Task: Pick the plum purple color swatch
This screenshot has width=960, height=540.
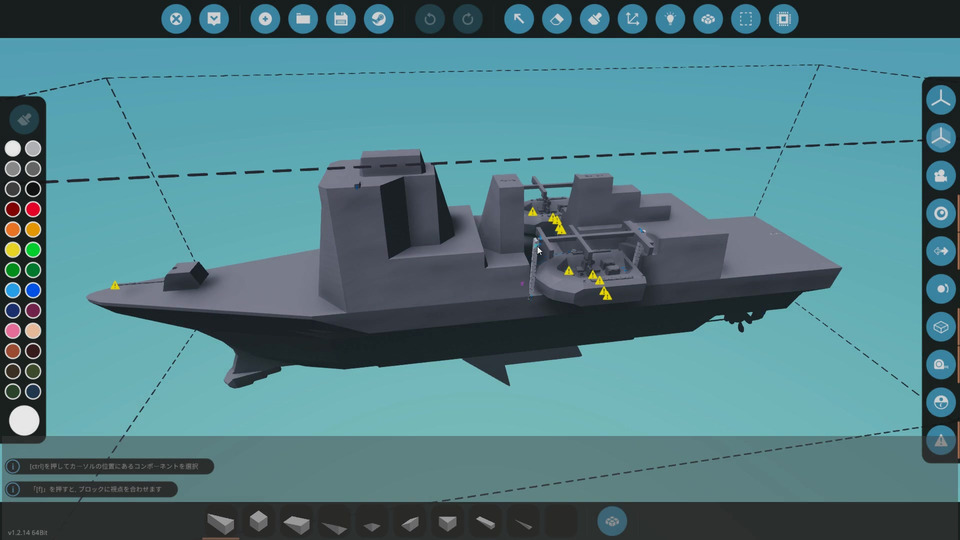Action: [33, 310]
